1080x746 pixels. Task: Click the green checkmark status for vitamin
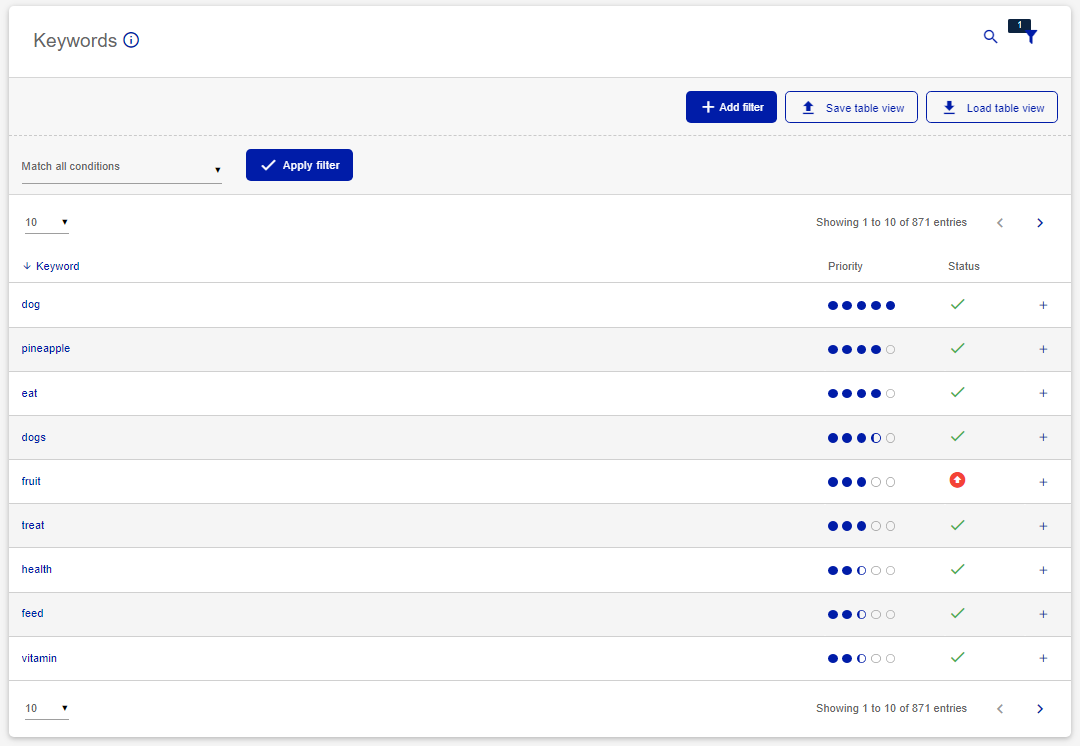pyautogui.click(x=957, y=657)
